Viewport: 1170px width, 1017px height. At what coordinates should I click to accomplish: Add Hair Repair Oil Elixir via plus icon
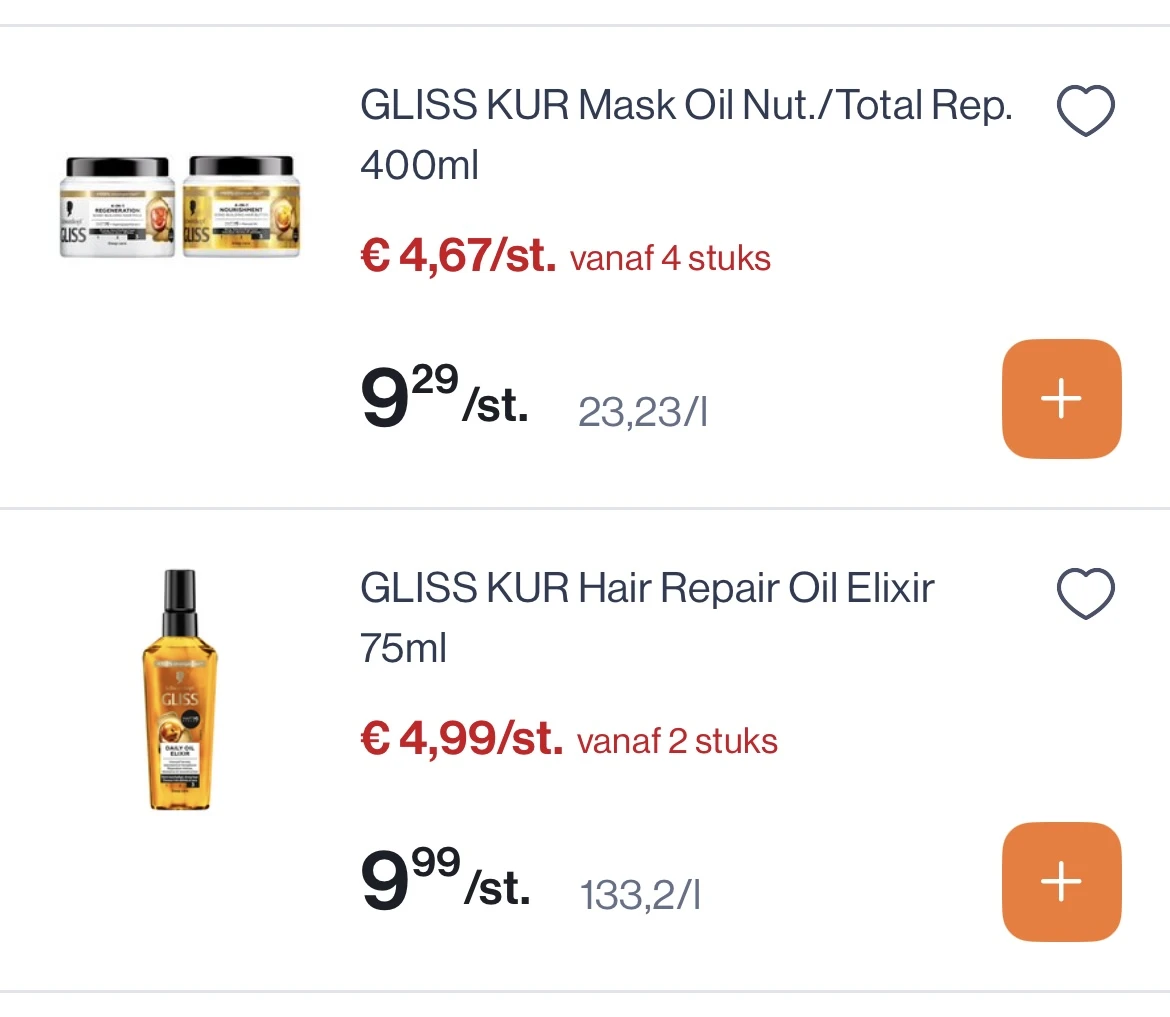pyautogui.click(x=1061, y=881)
